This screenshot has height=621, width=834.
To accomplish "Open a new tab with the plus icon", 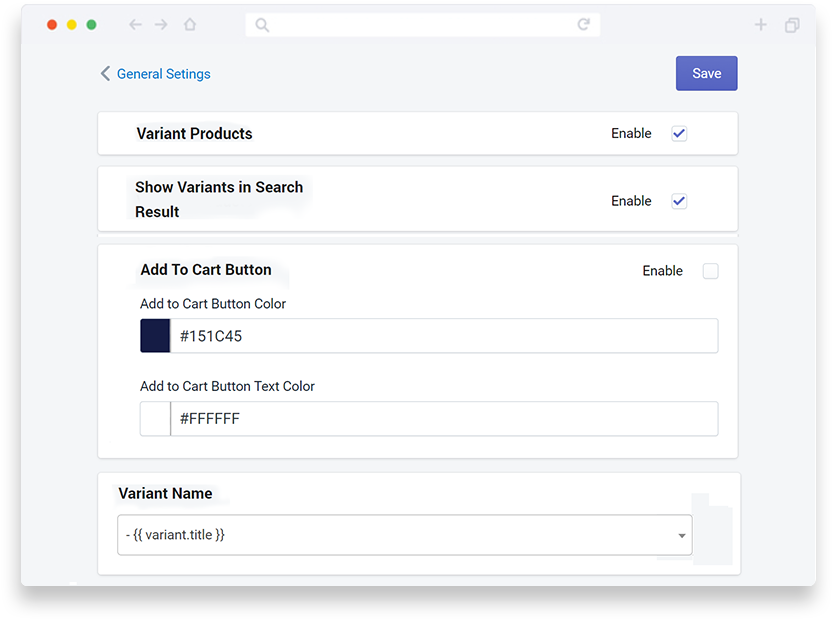I will pos(761,24).
